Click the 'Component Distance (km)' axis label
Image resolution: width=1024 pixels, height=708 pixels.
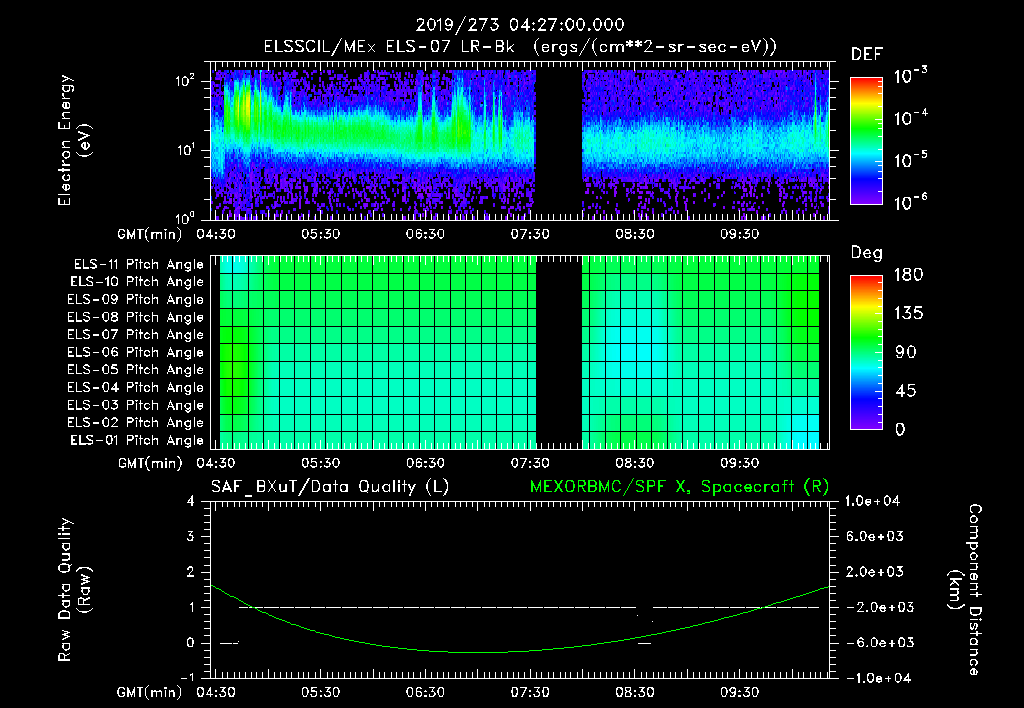click(965, 590)
